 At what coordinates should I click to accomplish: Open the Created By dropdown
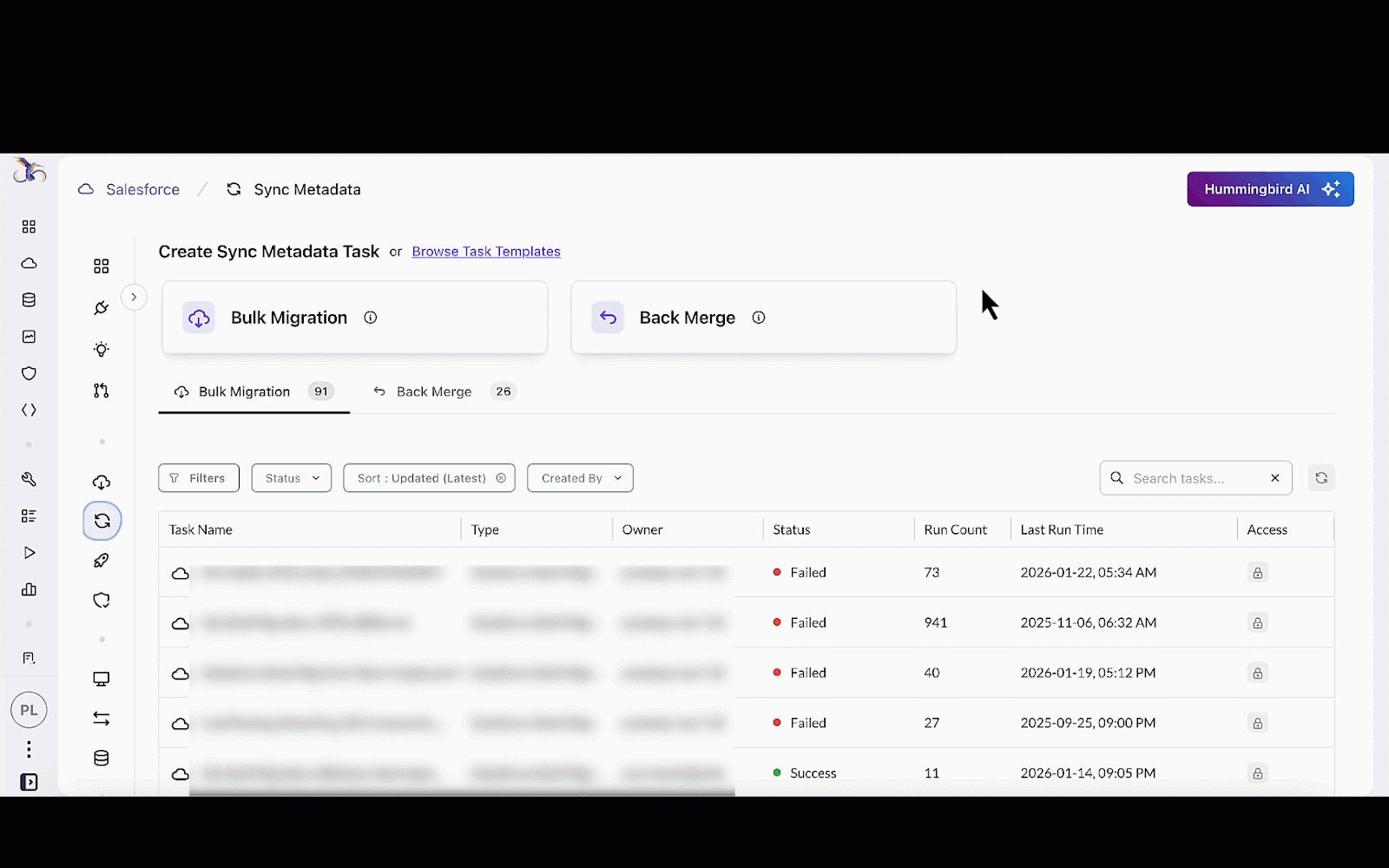pyautogui.click(x=580, y=478)
